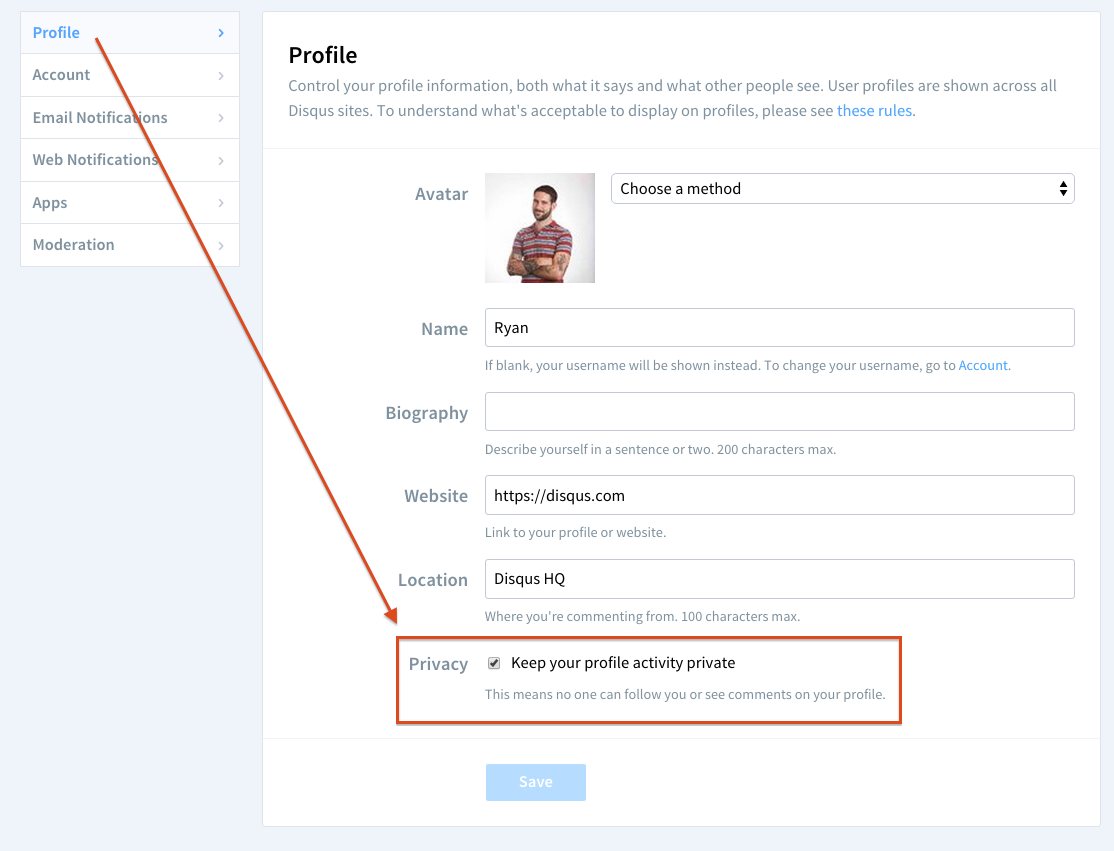
Task: Click the 'Keep your profile activity private' label
Action: tap(623, 663)
